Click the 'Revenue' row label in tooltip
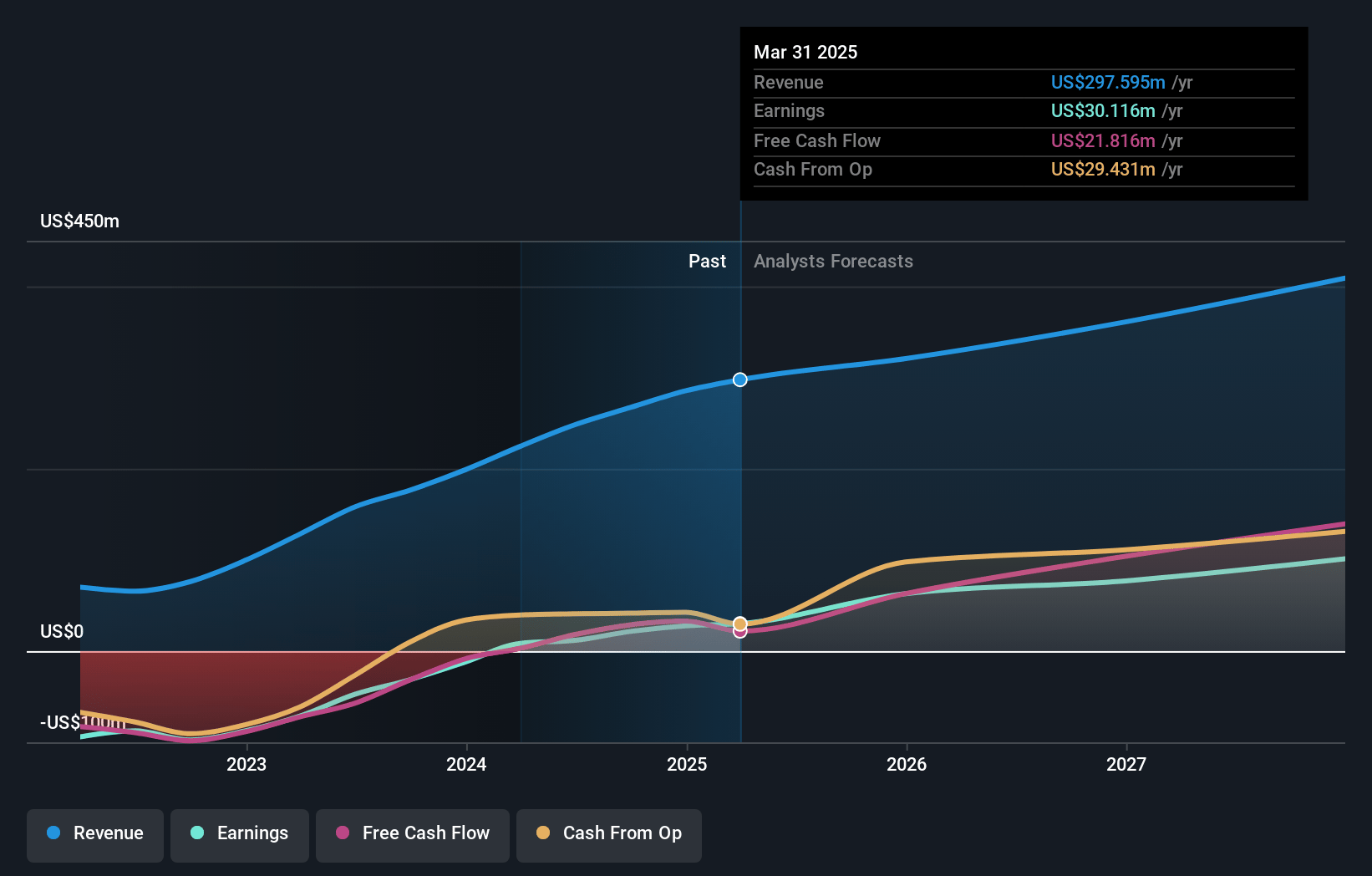Viewport: 1372px width, 876px height. pos(789,82)
